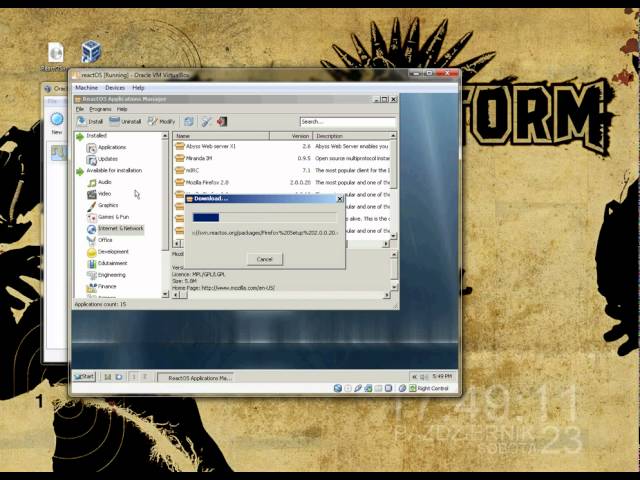Open the VirtualBox Machine menu
This screenshot has height=480, width=640.
point(87,88)
